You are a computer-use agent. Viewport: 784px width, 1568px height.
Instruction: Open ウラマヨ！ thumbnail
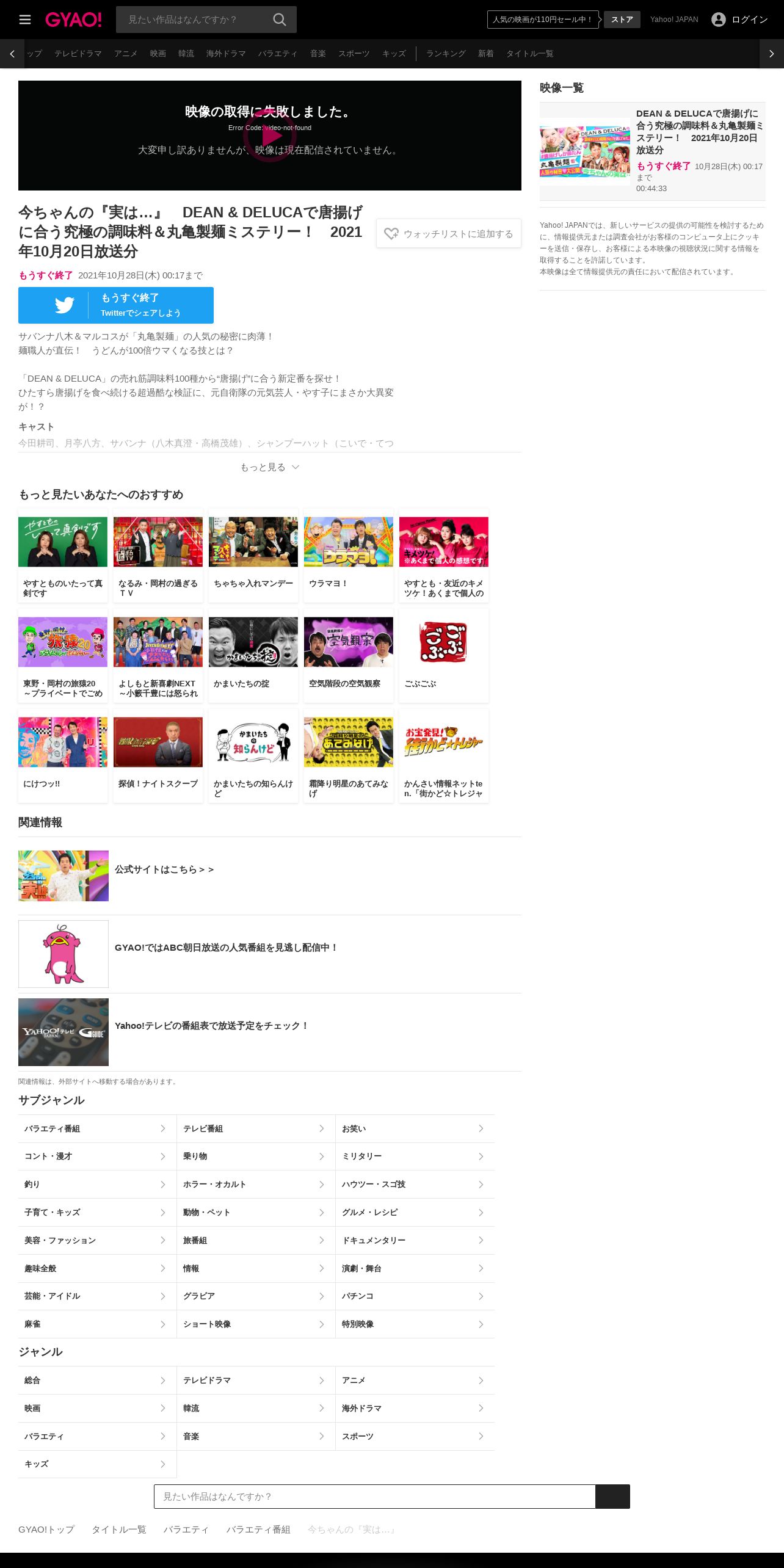(x=349, y=542)
